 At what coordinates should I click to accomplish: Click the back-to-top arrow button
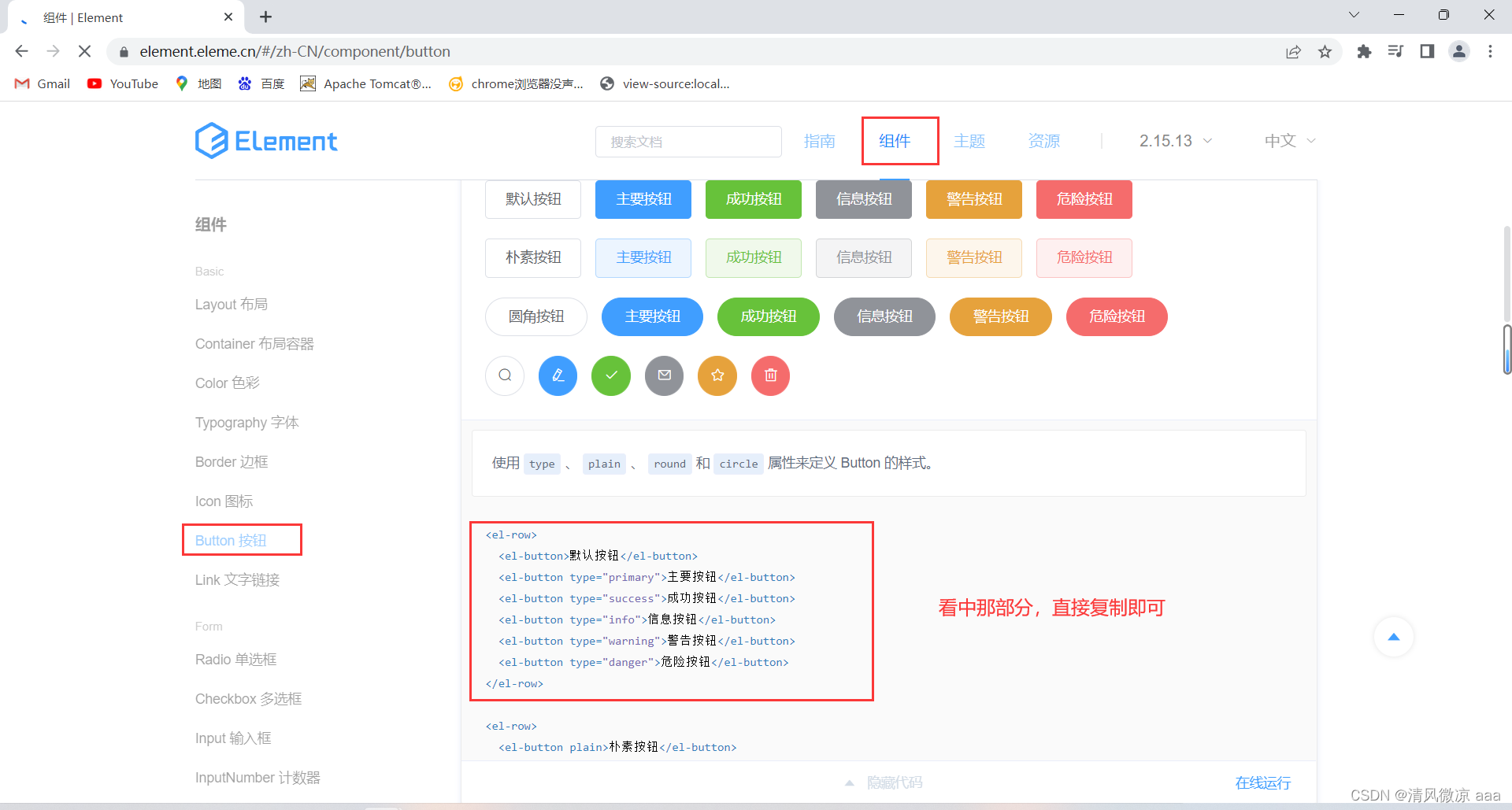click(1394, 637)
